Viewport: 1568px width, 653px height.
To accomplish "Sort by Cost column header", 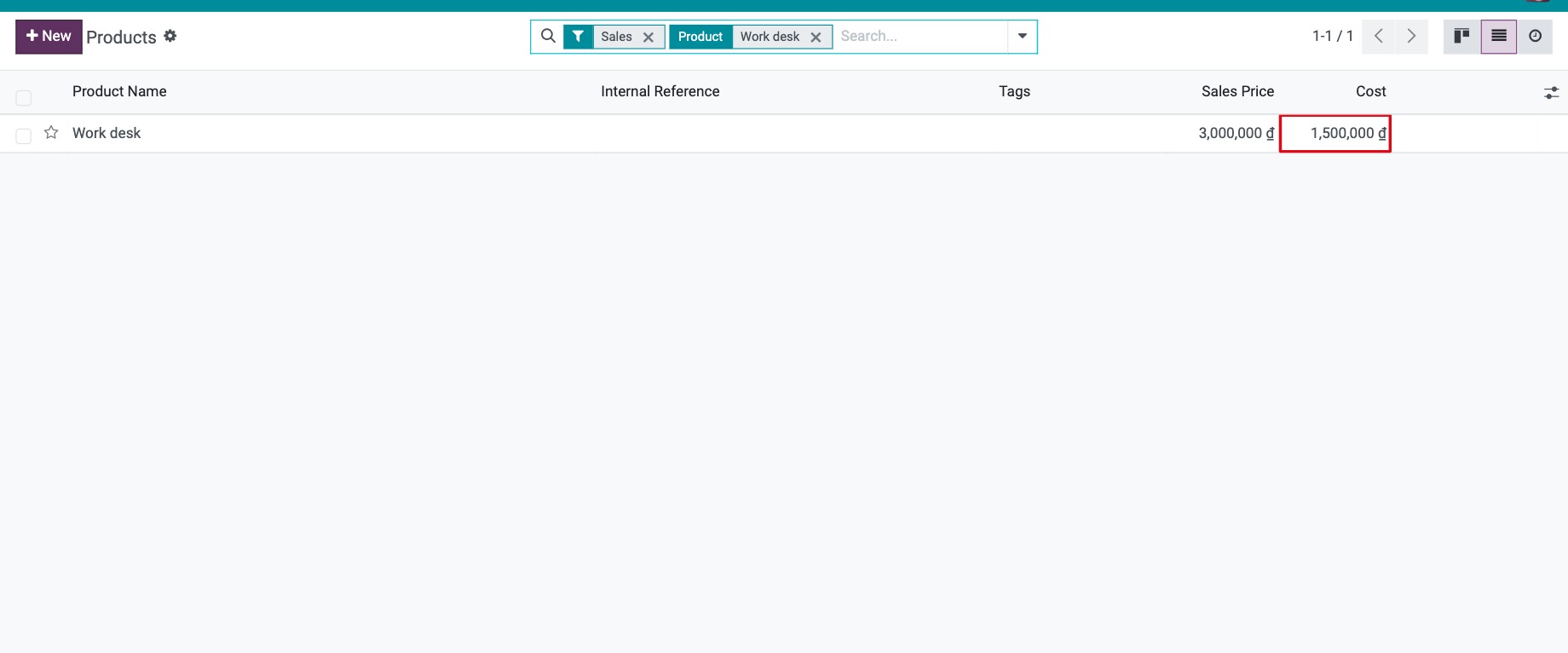I will coord(1371,91).
